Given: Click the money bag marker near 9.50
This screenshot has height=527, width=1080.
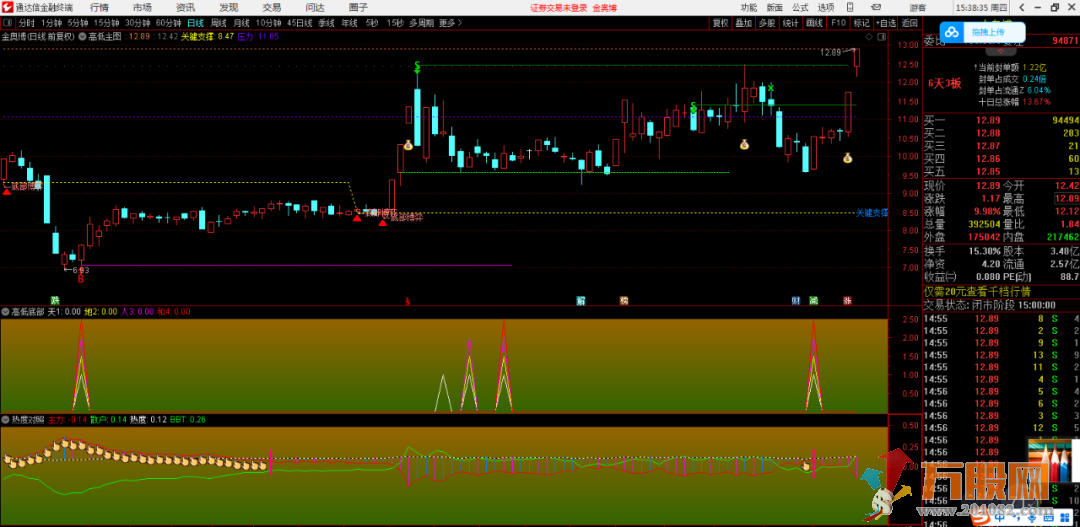Looking at the screenshot, I should 848,158.
